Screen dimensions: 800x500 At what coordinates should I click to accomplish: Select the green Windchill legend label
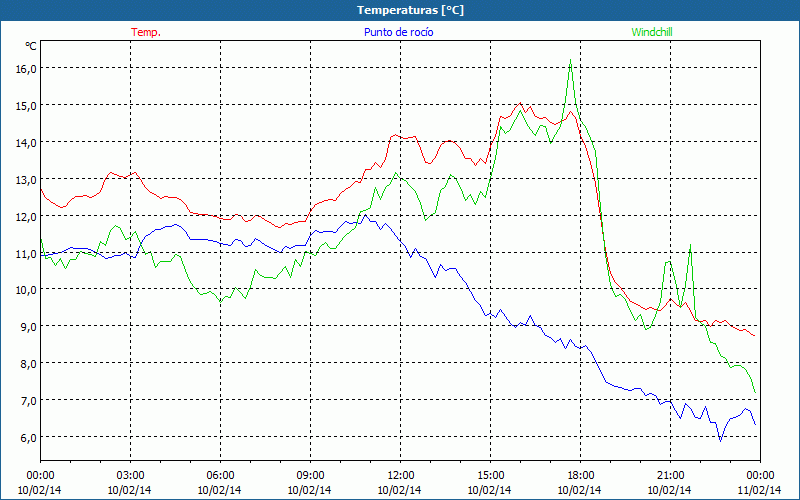click(652, 32)
